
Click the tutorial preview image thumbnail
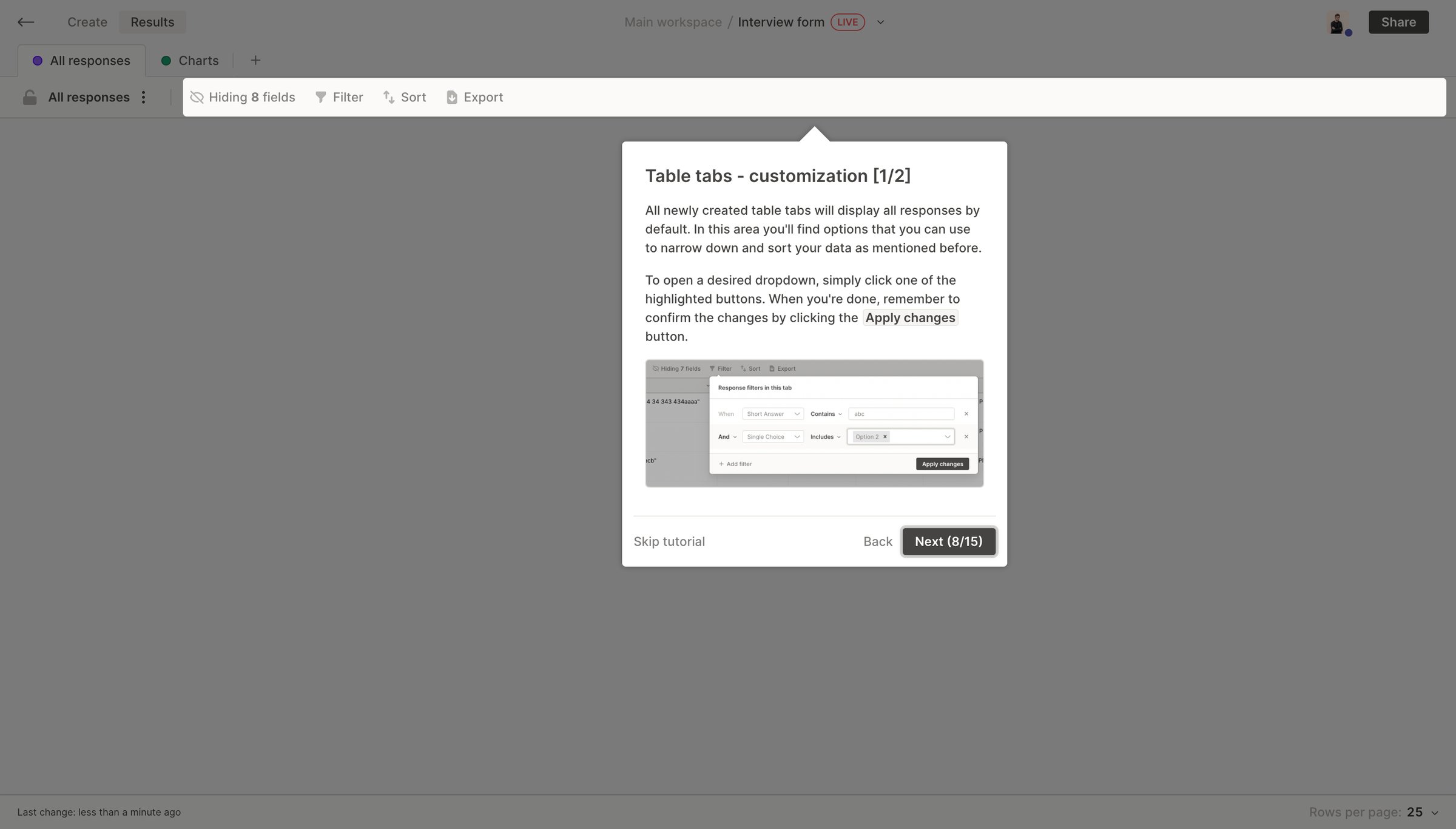(814, 423)
